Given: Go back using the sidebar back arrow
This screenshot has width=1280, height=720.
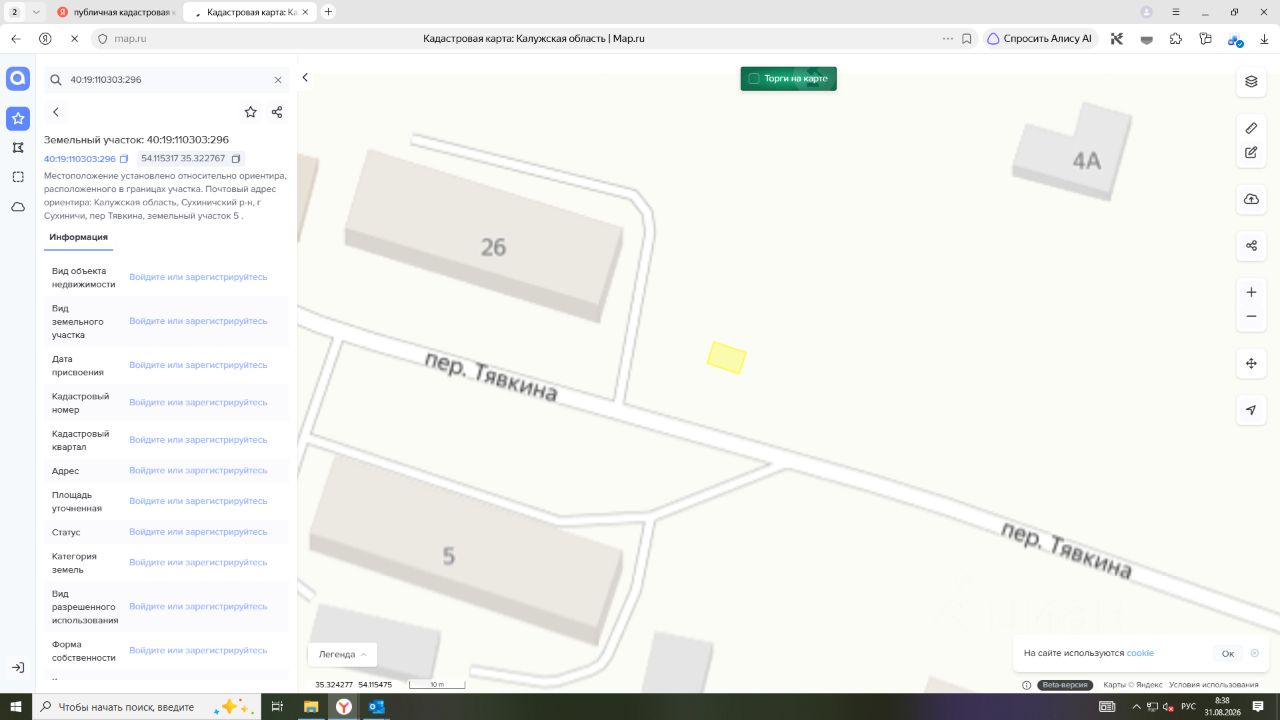Looking at the screenshot, I should (56, 112).
